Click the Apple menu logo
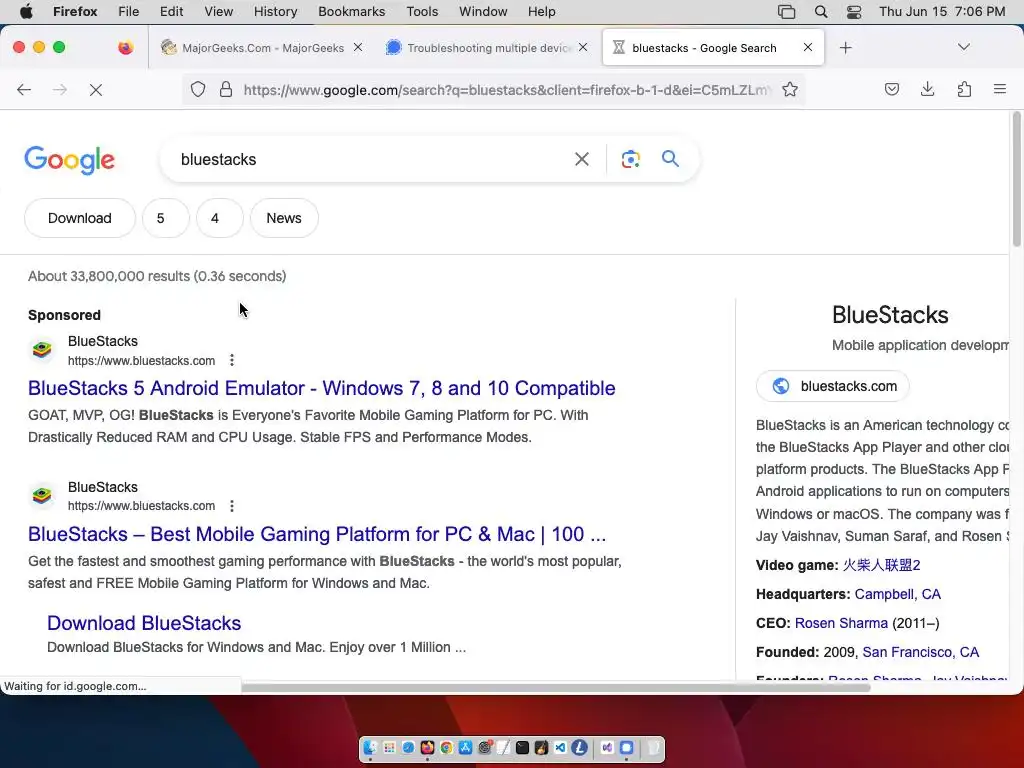Image resolution: width=1024 pixels, height=768 pixels. point(26,12)
